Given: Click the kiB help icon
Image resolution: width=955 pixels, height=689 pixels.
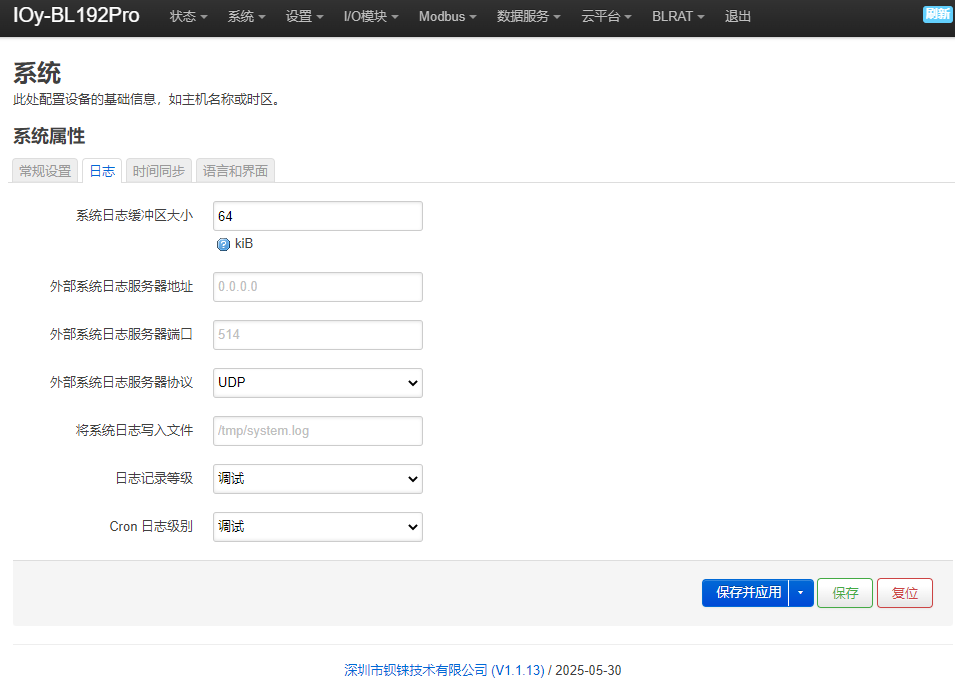Looking at the screenshot, I should tap(224, 244).
